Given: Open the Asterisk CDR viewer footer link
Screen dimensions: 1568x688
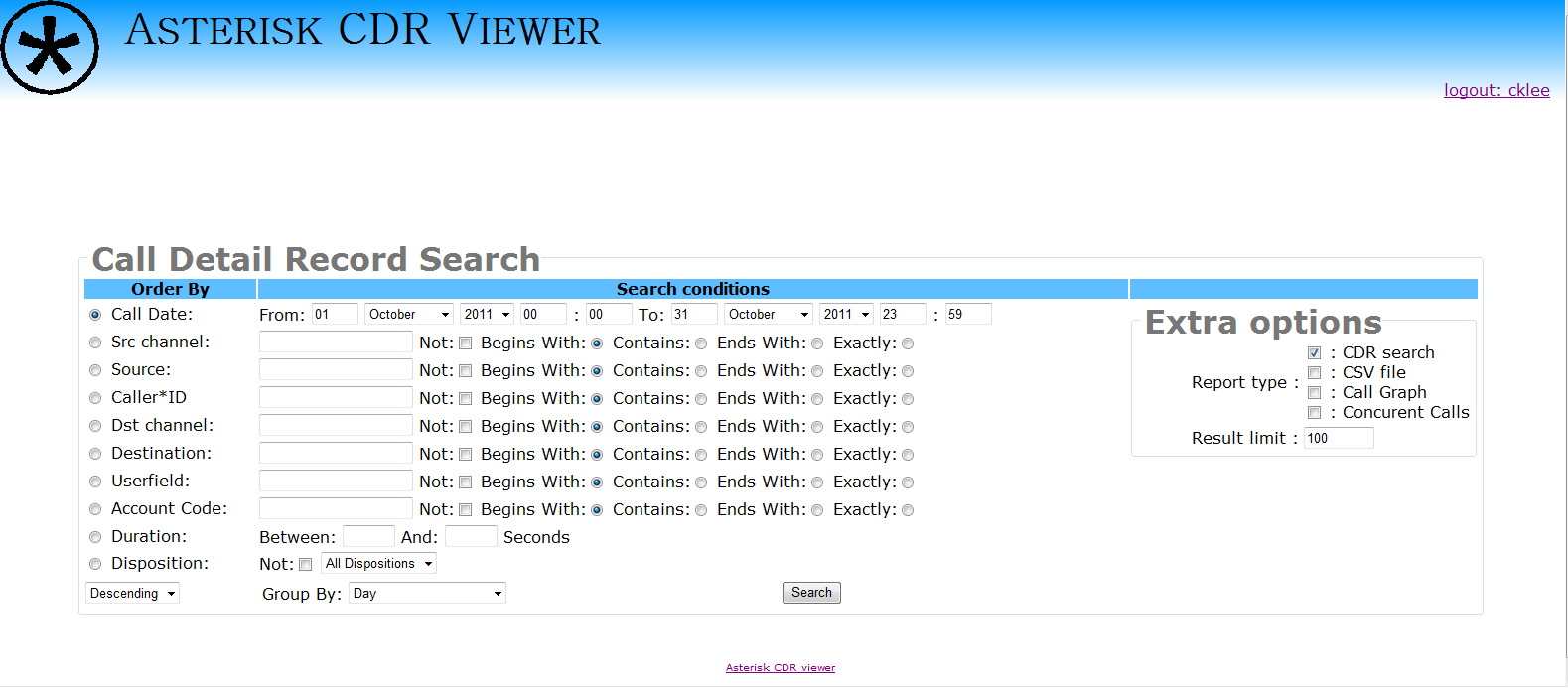Looking at the screenshot, I should 781,668.
